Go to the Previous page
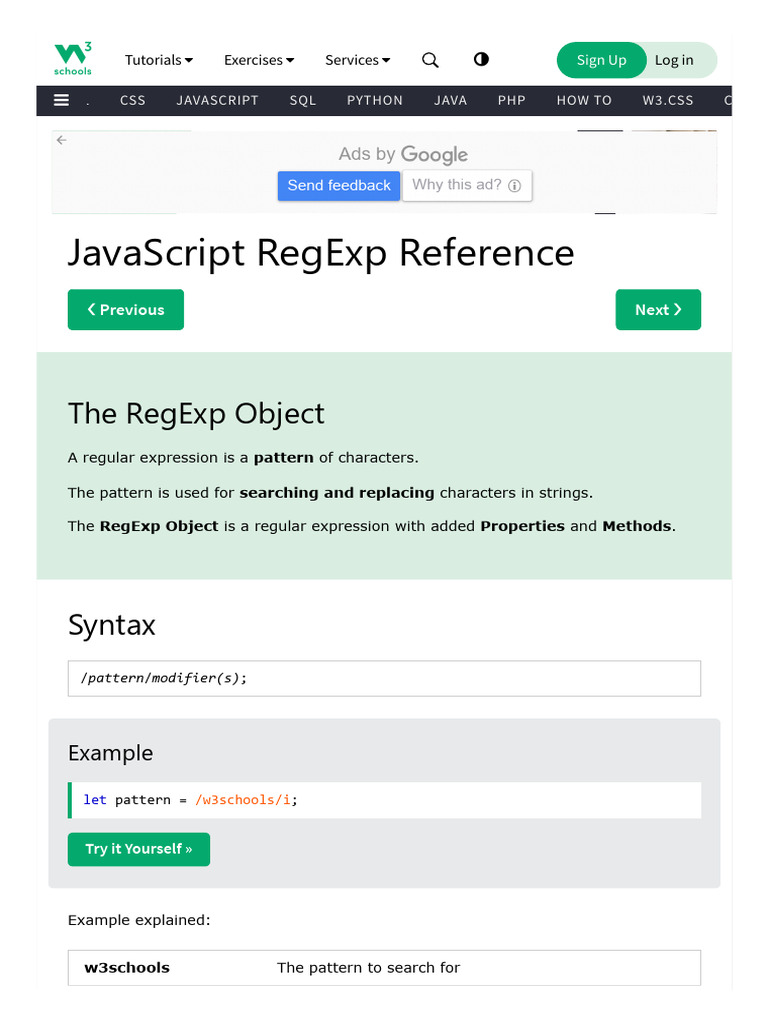 126,310
